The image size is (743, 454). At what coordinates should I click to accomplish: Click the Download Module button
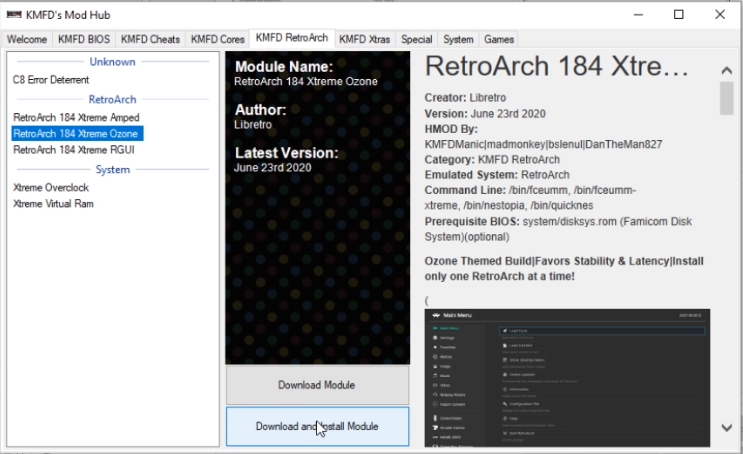click(x=317, y=385)
